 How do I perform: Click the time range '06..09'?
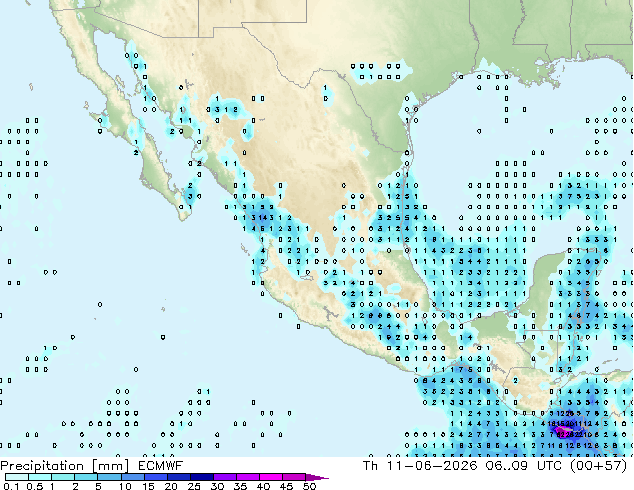click(506, 466)
